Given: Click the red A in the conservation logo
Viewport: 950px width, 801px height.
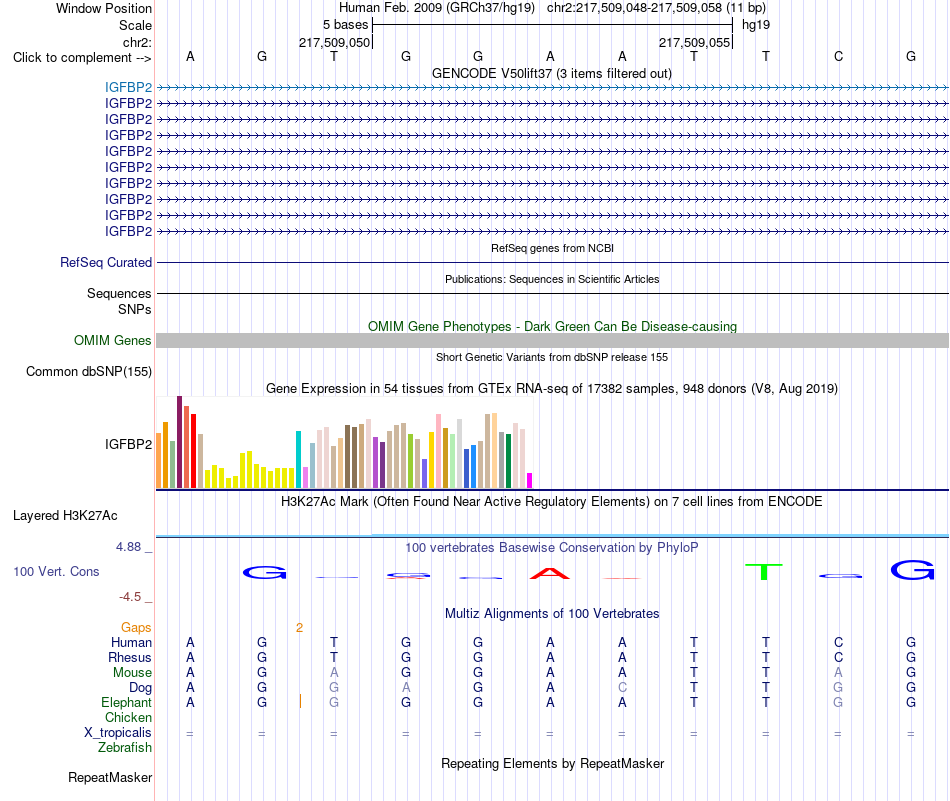Looking at the screenshot, I should pos(550,573).
